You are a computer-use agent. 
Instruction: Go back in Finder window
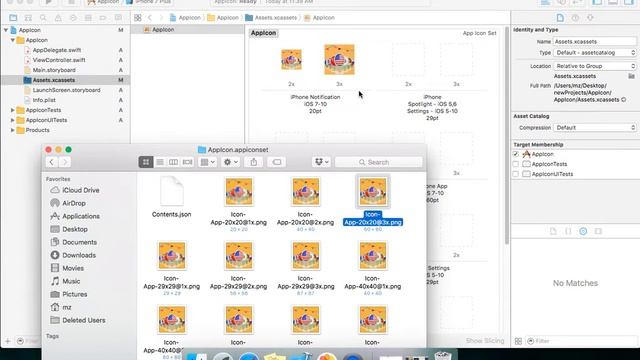(x=51, y=162)
